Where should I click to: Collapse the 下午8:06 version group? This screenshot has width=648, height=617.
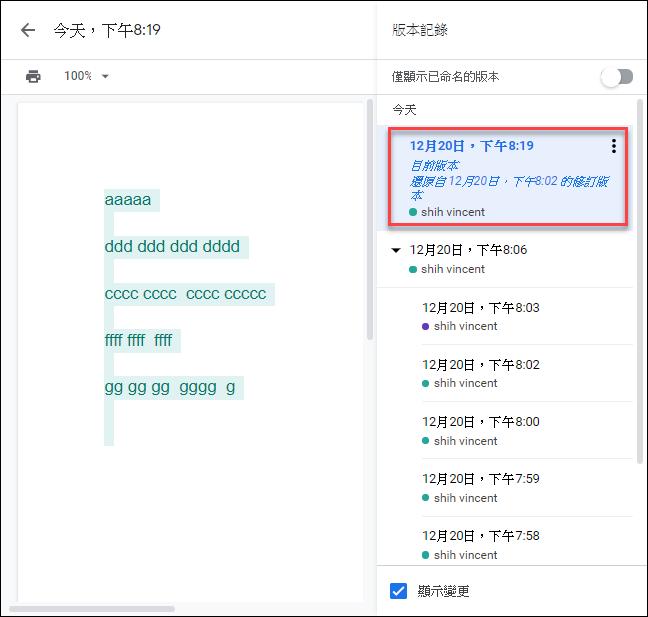coord(396,250)
